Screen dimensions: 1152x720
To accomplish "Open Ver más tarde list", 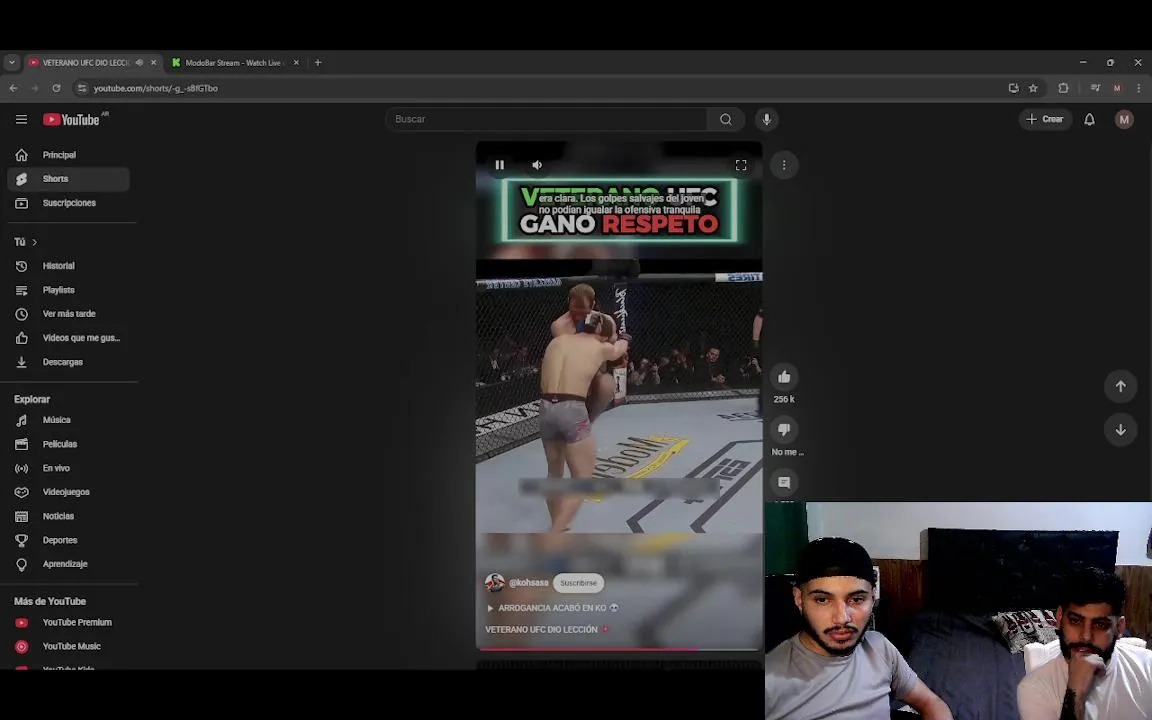I will [x=68, y=314].
